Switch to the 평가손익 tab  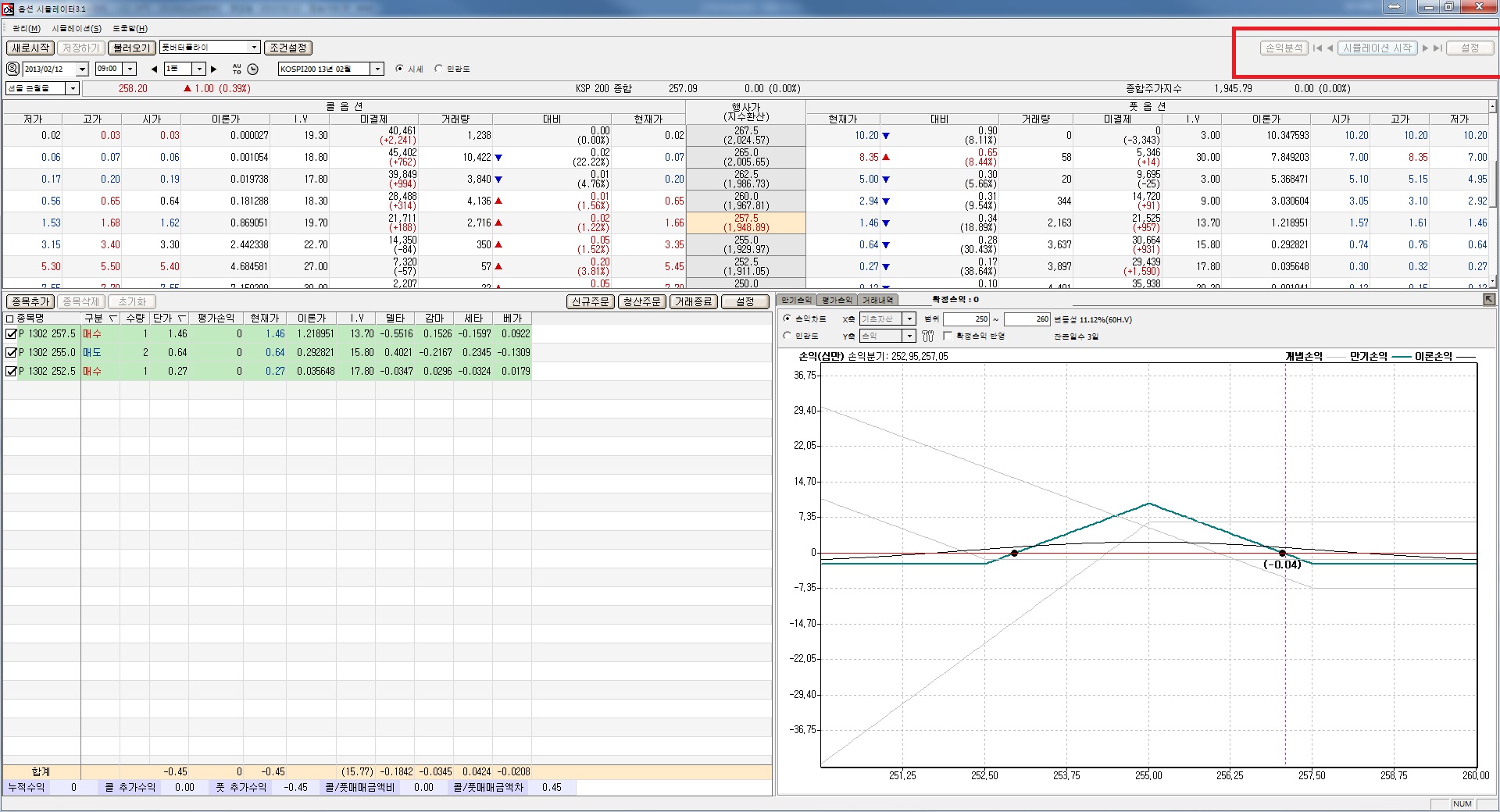[837, 300]
